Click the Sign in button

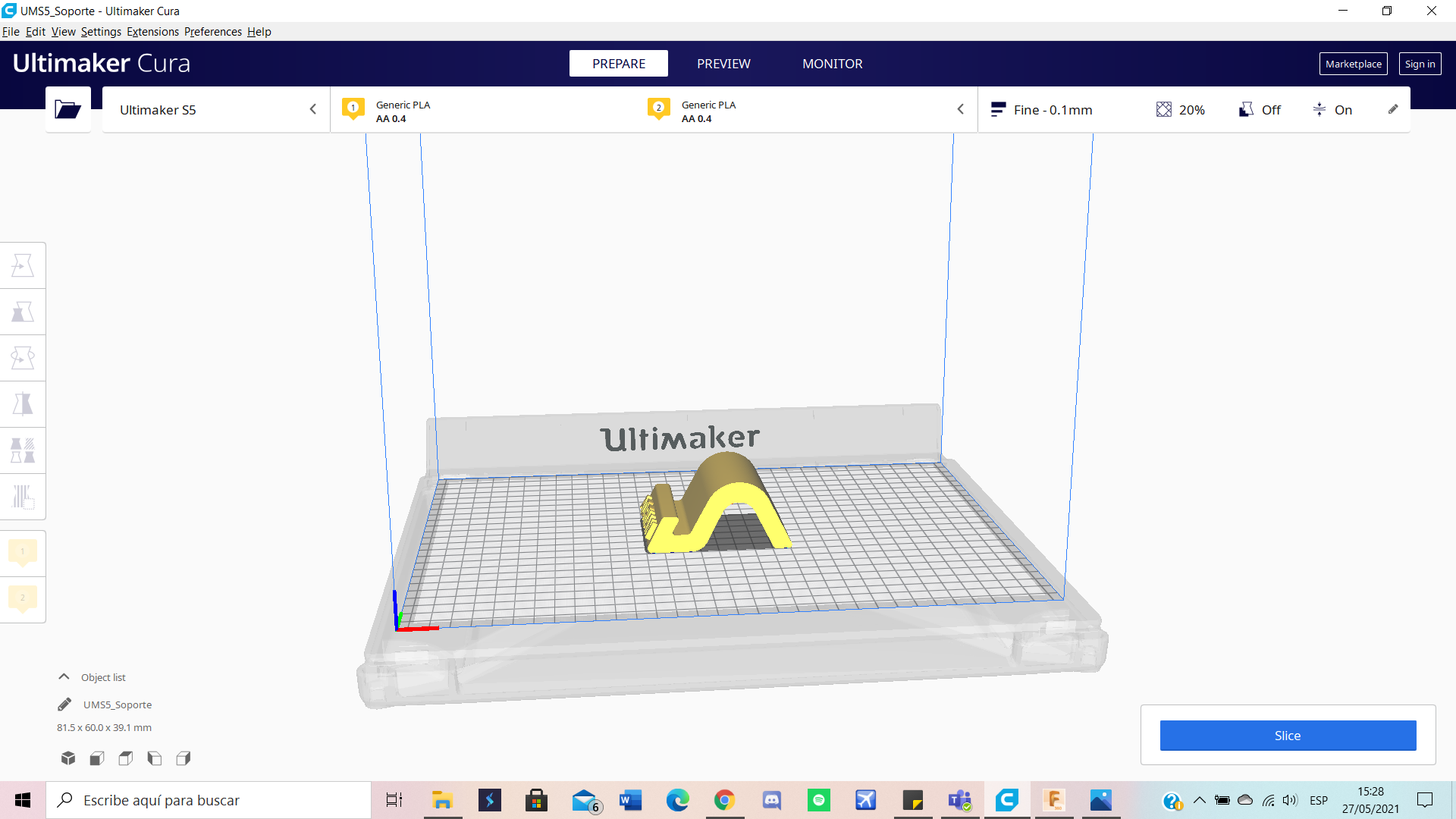(1420, 64)
